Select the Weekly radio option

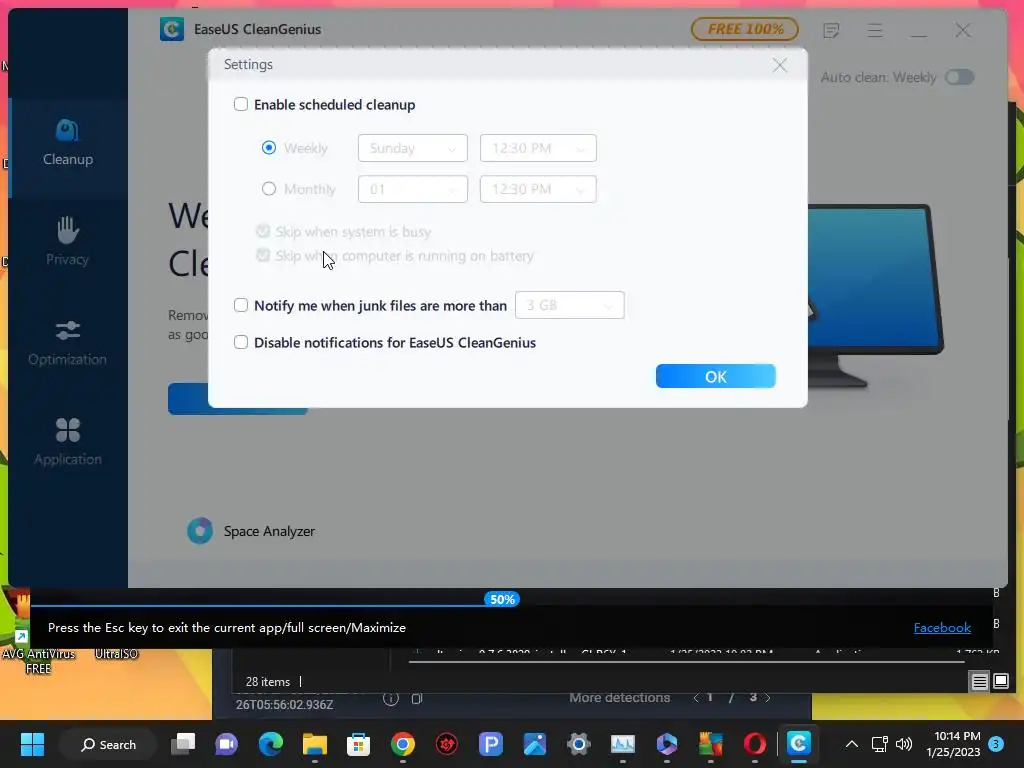[268, 148]
